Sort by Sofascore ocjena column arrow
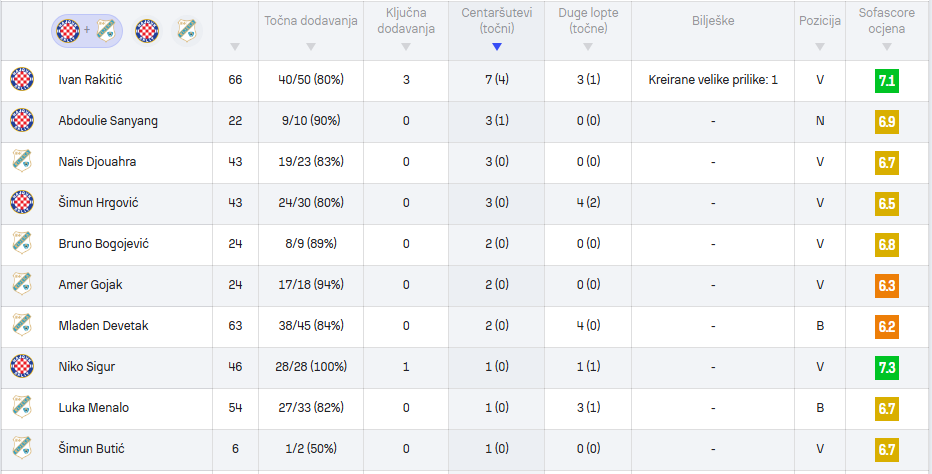This screenshot has height=474, width=932. (886, 47)
